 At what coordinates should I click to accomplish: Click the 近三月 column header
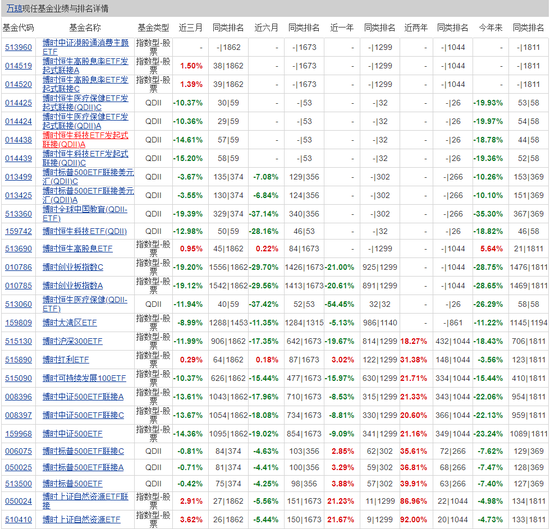click(190, 27)
